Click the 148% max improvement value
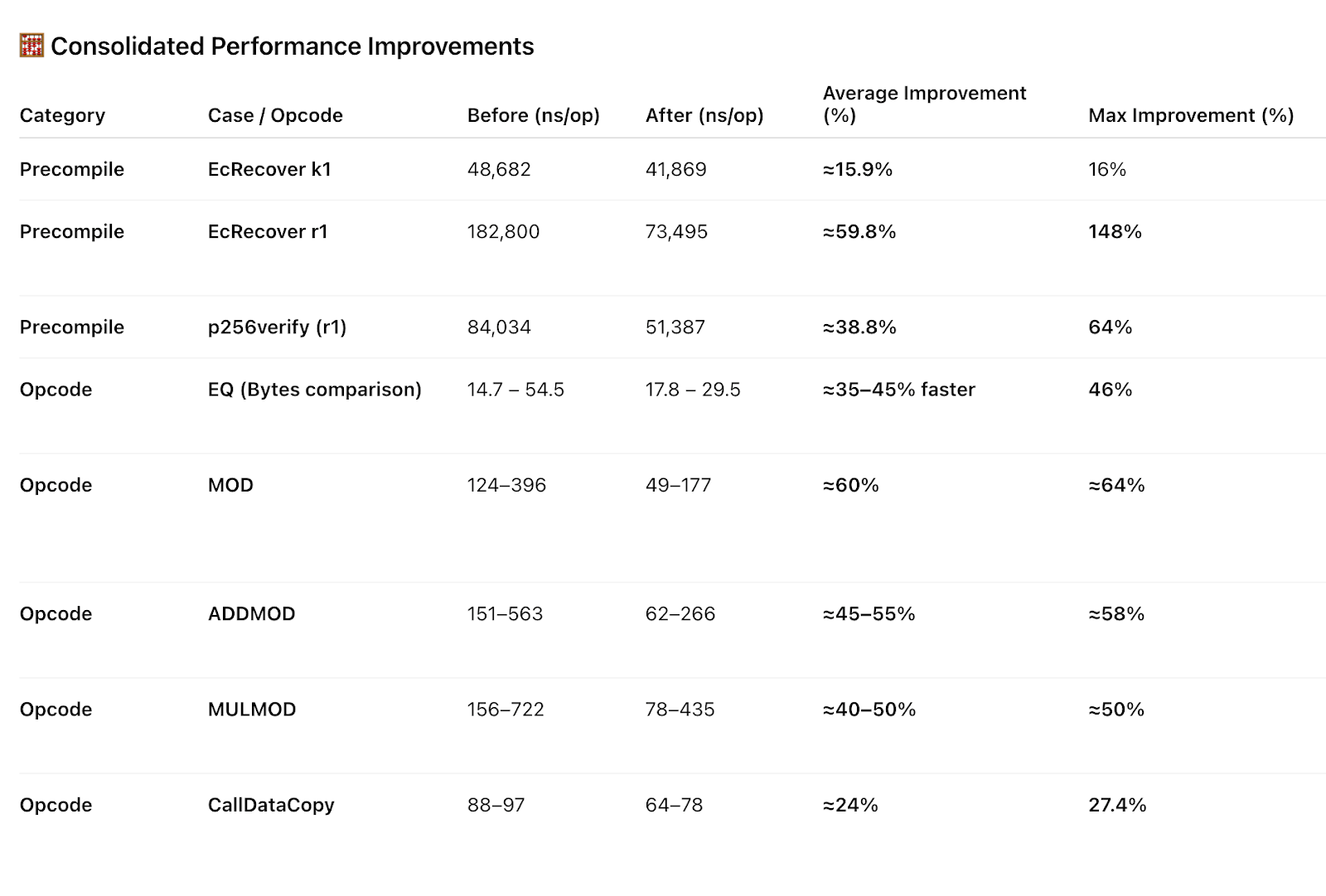 click(x=1115, y=231)
